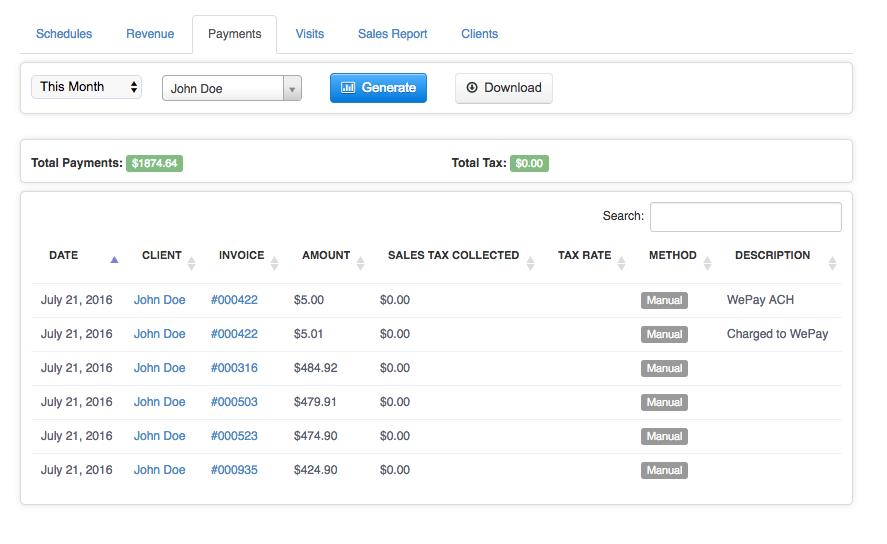Screen dimensions: 887x544
Task: Select the WePay ACH description text
Action: (760, 300)
